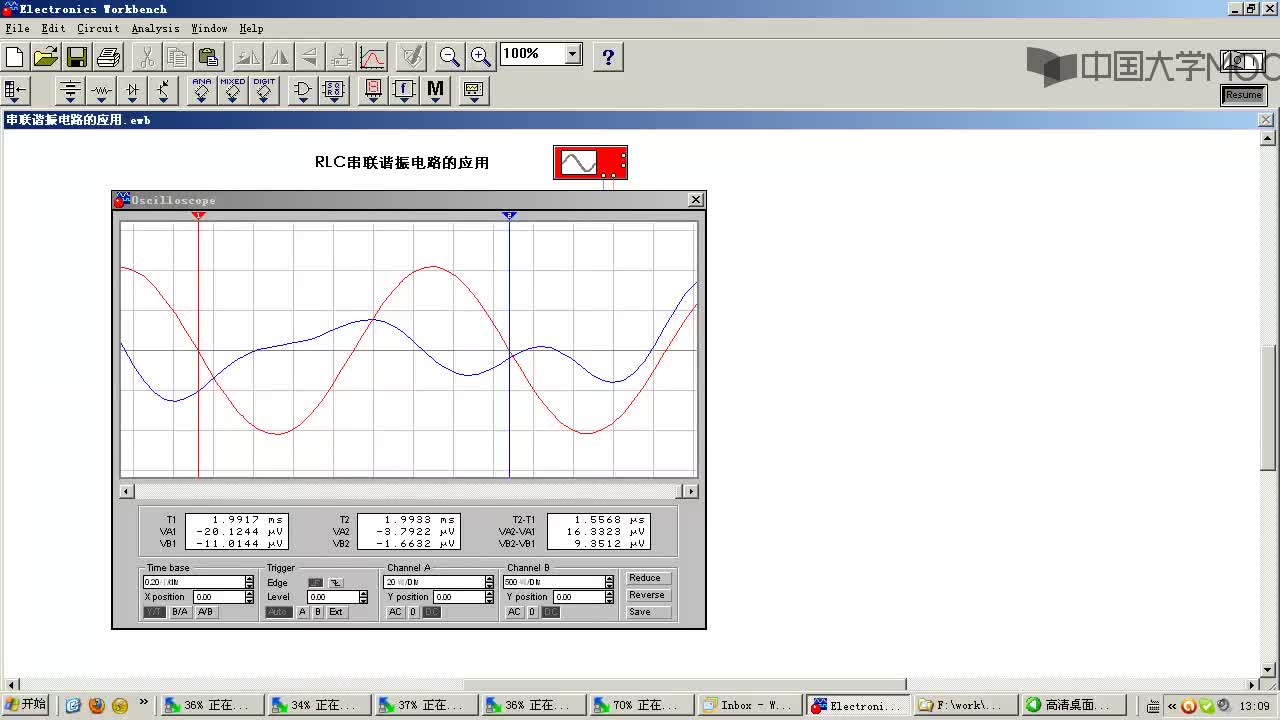Viewport: 1280px width, 720px height.
Task: Open the Sources parts bin
Action: 70,91
